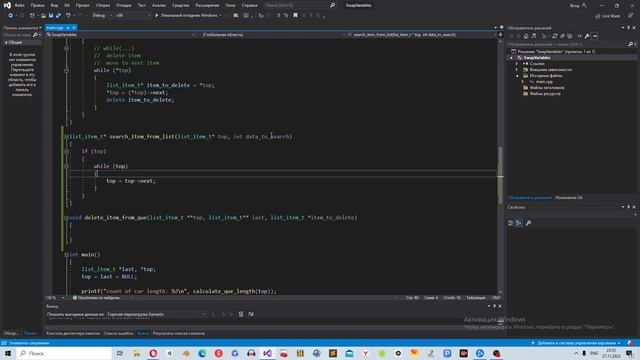Expand the Ссылки tree node
This screenshot has width=640, height=360.
click(x=517, y=64)
